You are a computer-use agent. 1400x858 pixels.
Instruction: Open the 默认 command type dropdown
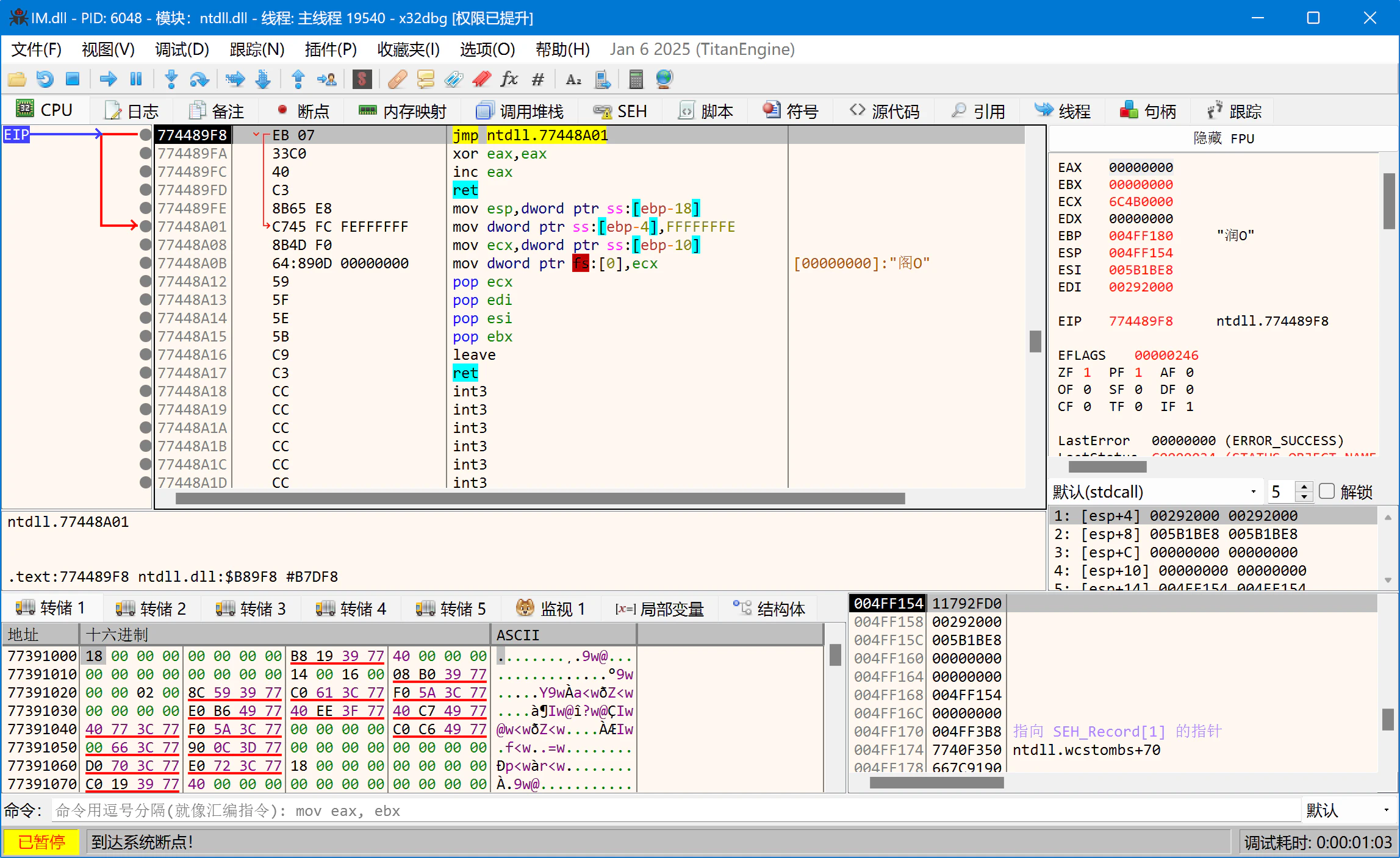(1348, 810)
